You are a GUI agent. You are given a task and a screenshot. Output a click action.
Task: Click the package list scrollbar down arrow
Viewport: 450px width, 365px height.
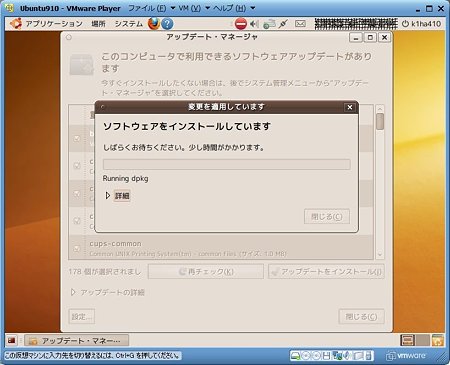pos(380,255)
